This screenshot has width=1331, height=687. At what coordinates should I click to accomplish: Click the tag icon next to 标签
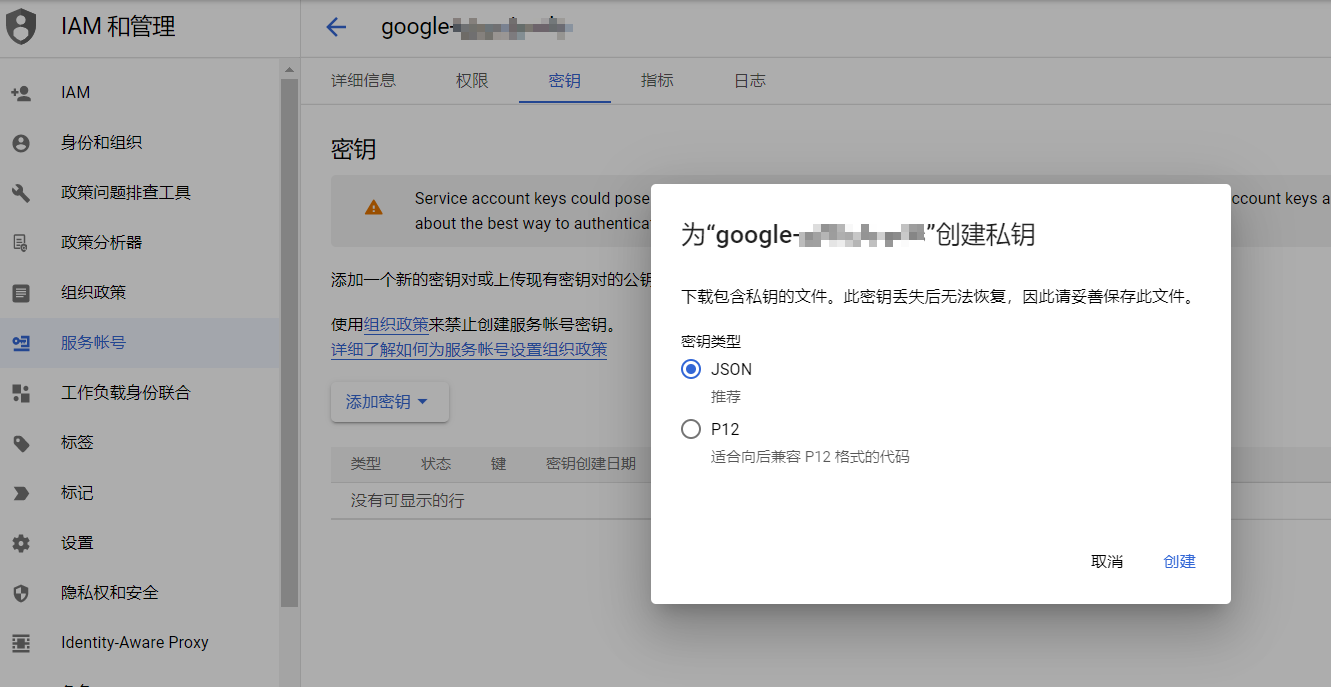[21, 443]
